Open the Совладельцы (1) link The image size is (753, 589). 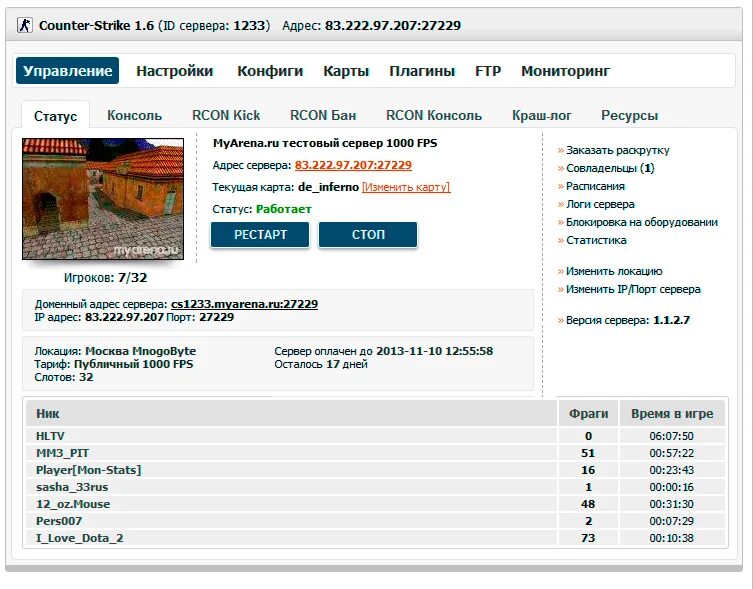pyautogui.click(x=610, y=168)
